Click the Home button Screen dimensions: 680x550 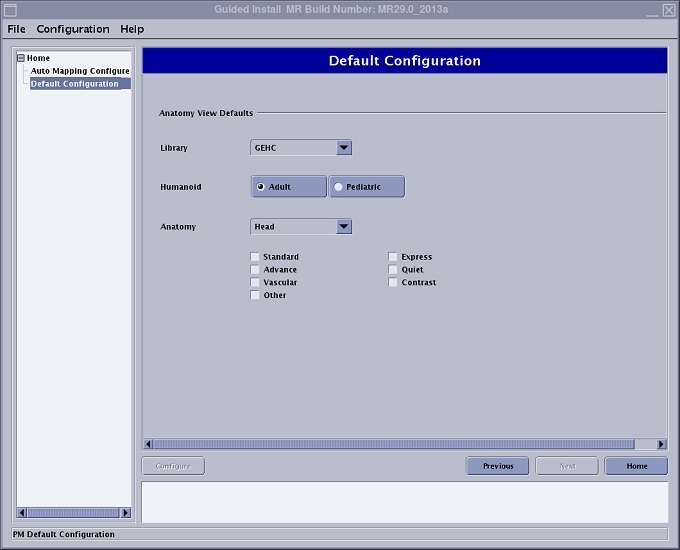(x=636, y=466)
